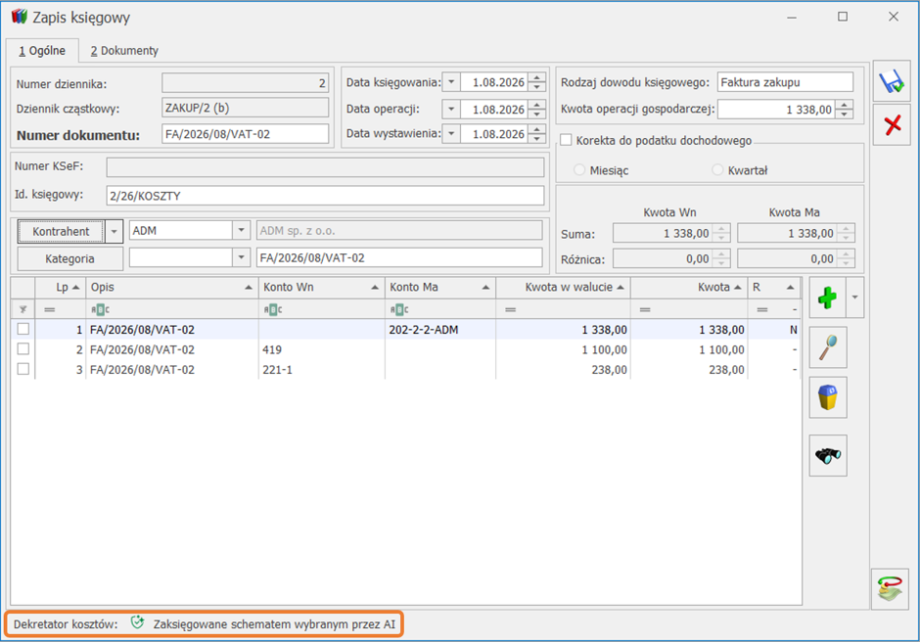This screenshot has width=920, height=642.
Task: Click the red X cancel icon
Action: (891, 125)
